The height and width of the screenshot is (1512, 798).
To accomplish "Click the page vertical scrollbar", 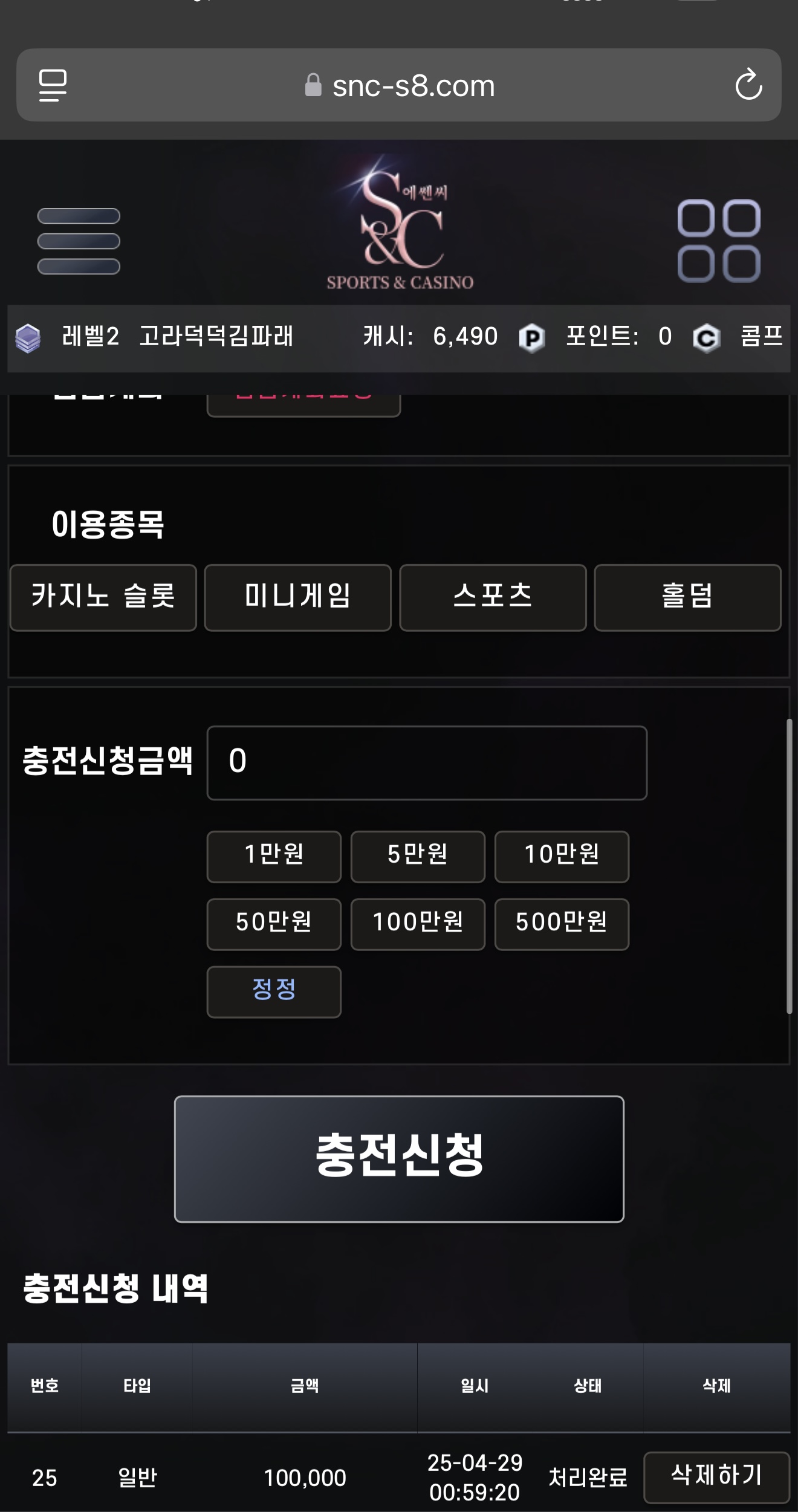I will click(x=789, y=866).
